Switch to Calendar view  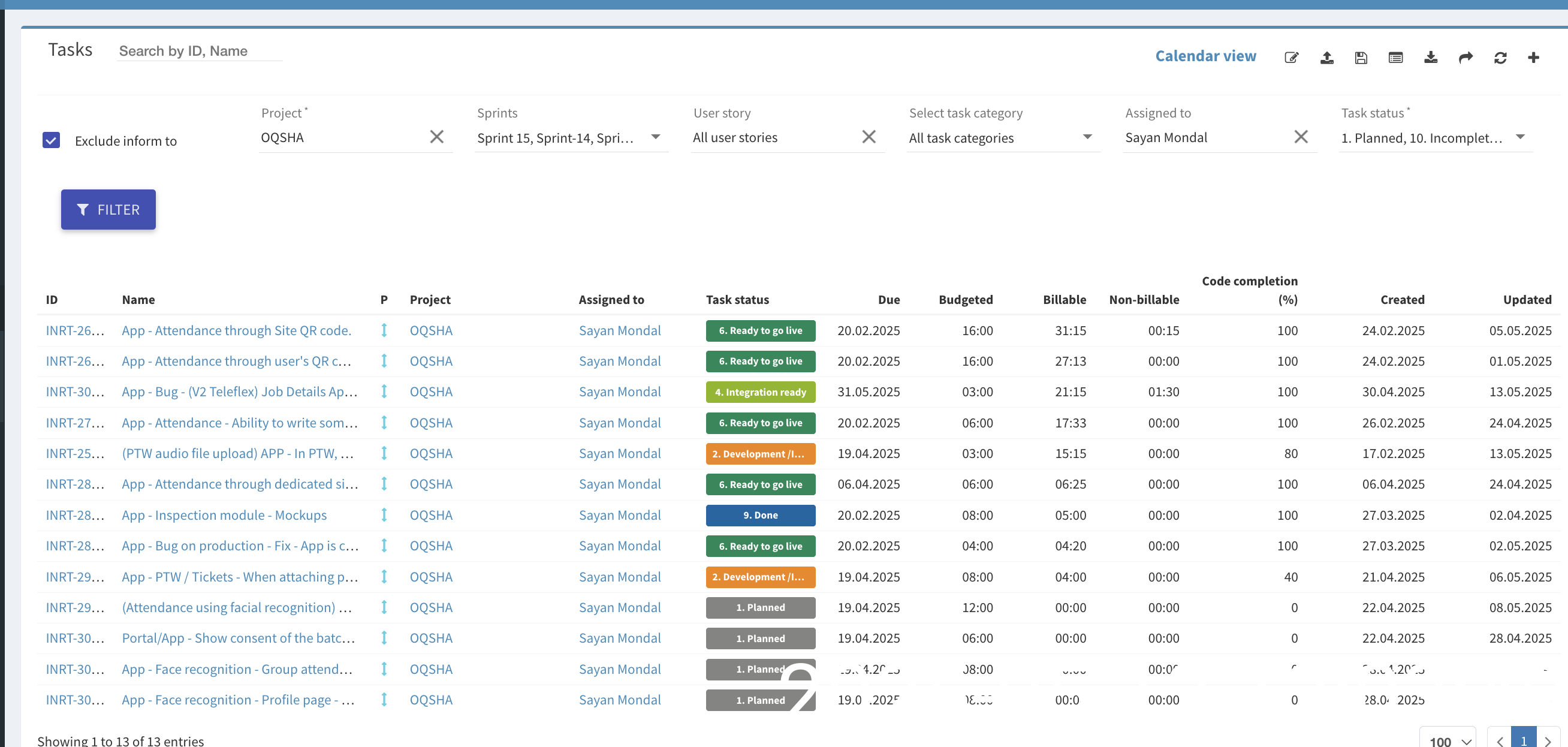coord(1205,56)
